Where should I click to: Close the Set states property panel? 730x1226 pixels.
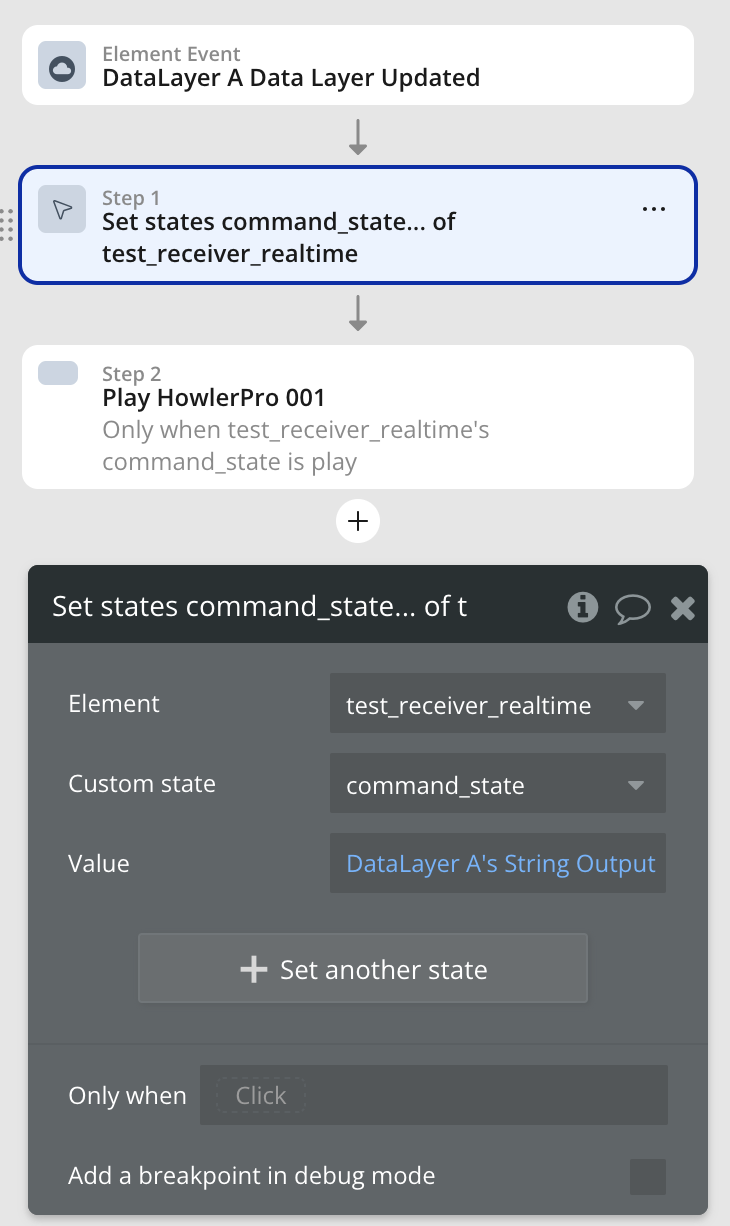[x=683, y=607]
